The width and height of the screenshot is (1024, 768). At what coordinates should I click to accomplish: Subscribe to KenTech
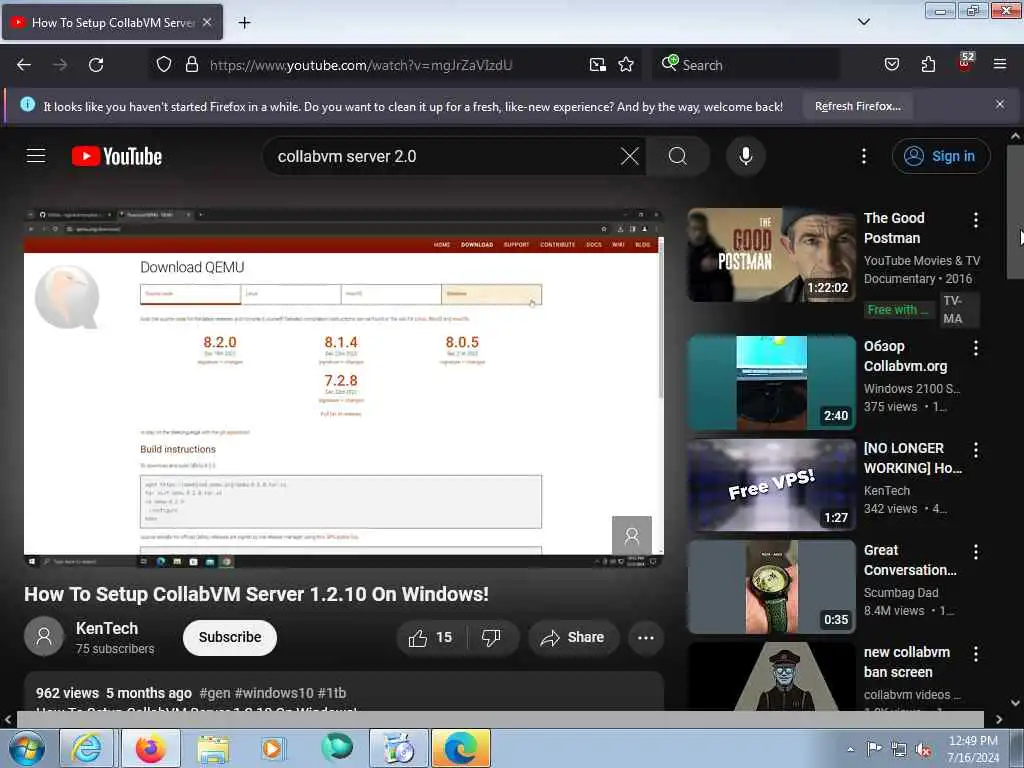[230, 637]
